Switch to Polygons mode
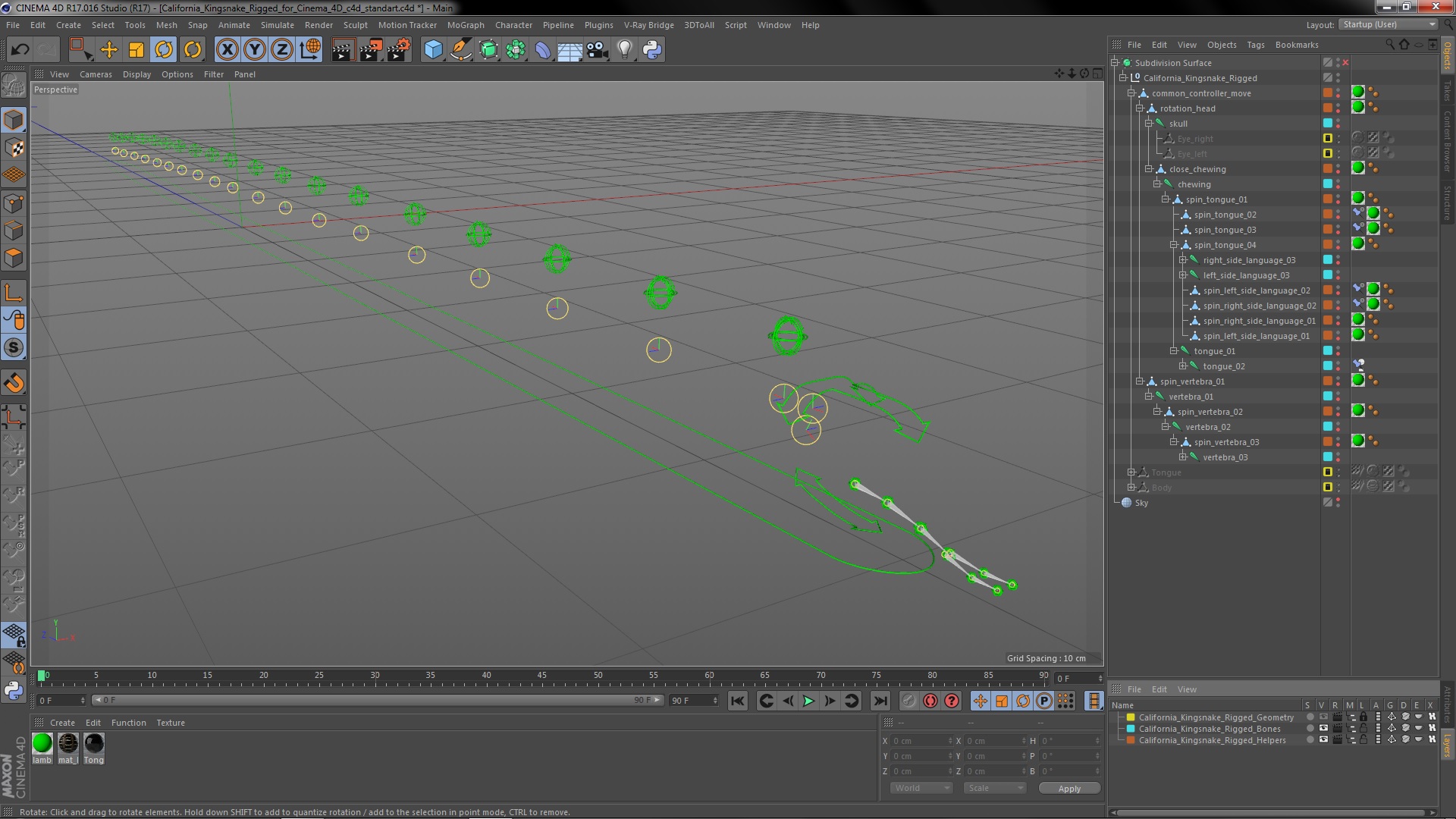 point(14,258)
